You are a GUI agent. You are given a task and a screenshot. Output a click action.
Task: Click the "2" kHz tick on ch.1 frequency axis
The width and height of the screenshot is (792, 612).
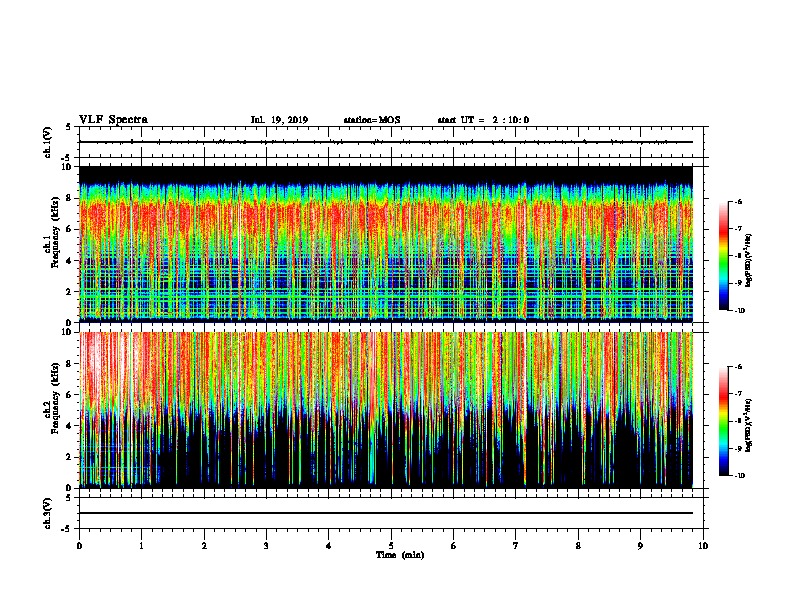(x=69, y=291)
